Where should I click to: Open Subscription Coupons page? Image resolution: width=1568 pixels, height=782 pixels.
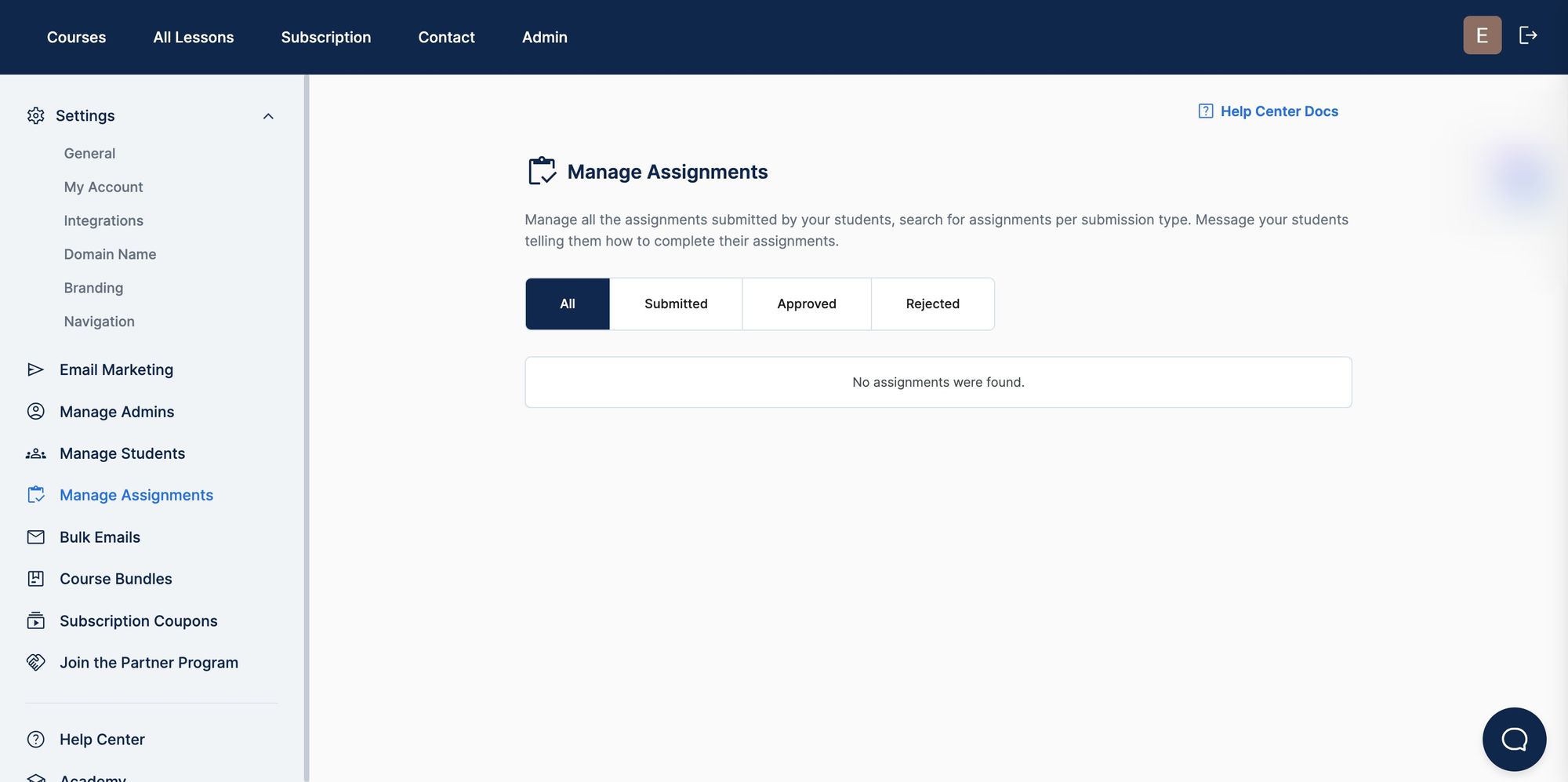tap(139, 621)
